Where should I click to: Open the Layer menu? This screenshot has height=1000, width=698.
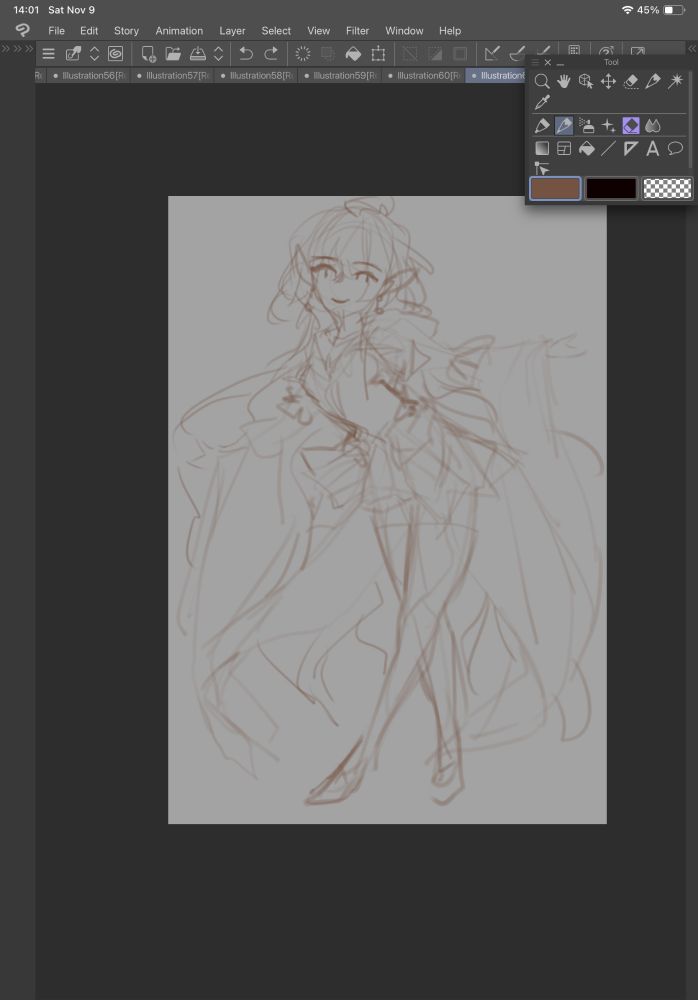coord(232,31)
